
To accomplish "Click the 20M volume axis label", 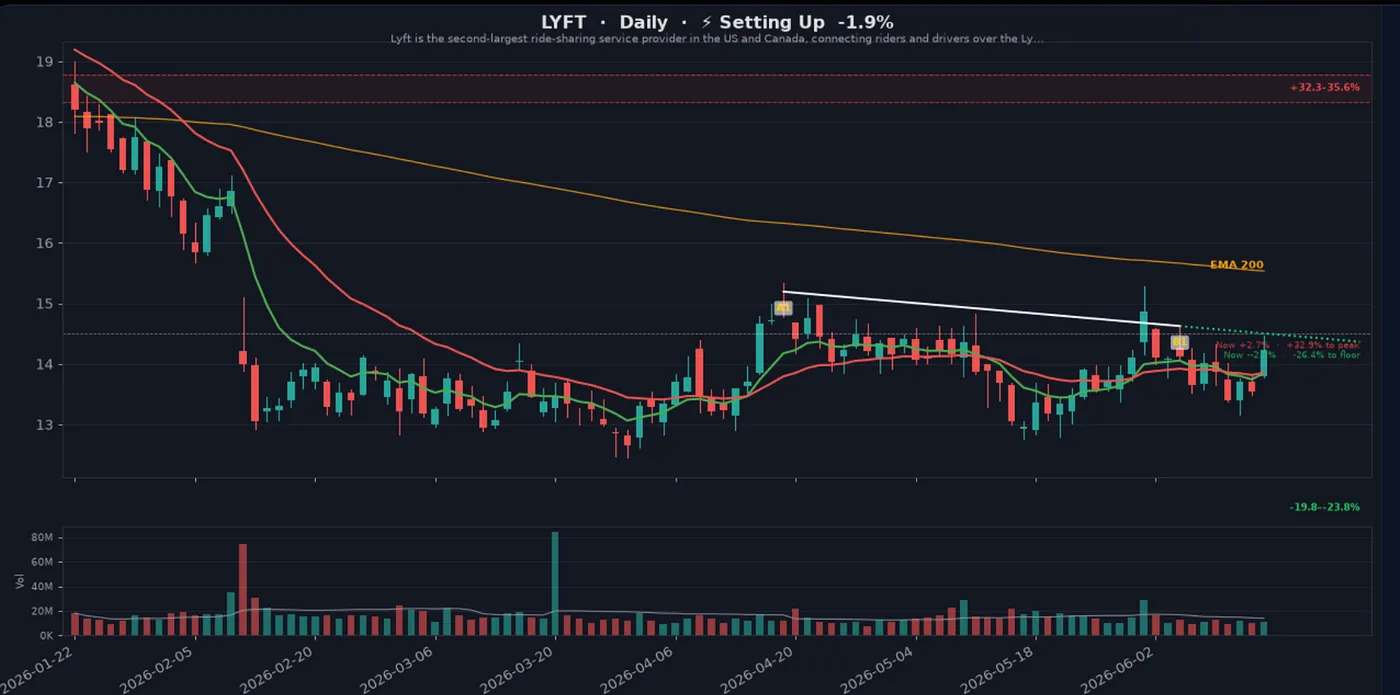I will coord(42,611).
